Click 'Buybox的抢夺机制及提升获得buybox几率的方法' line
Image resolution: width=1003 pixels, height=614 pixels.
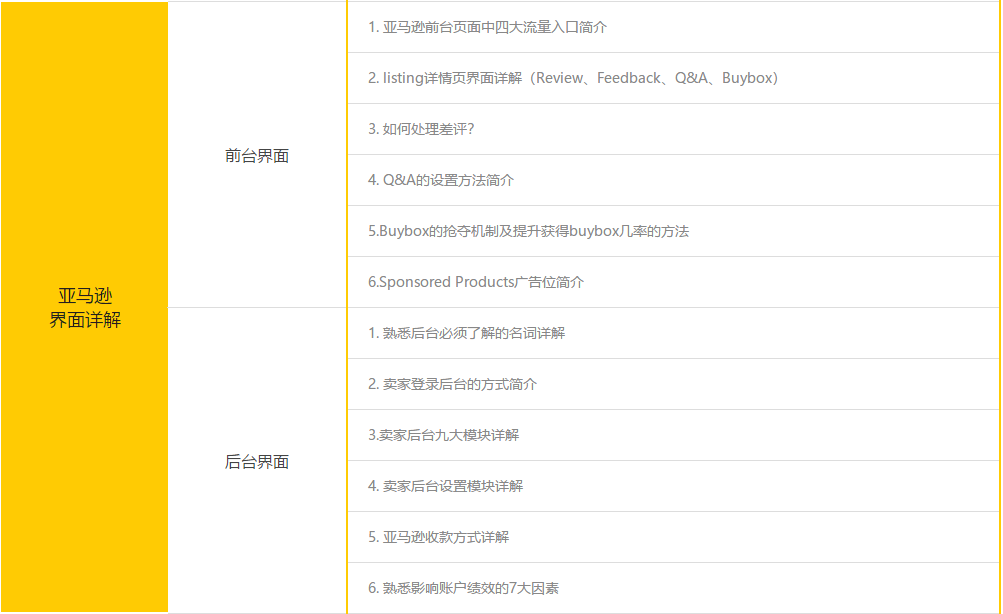pyautogui.click(x=673, y=231)
